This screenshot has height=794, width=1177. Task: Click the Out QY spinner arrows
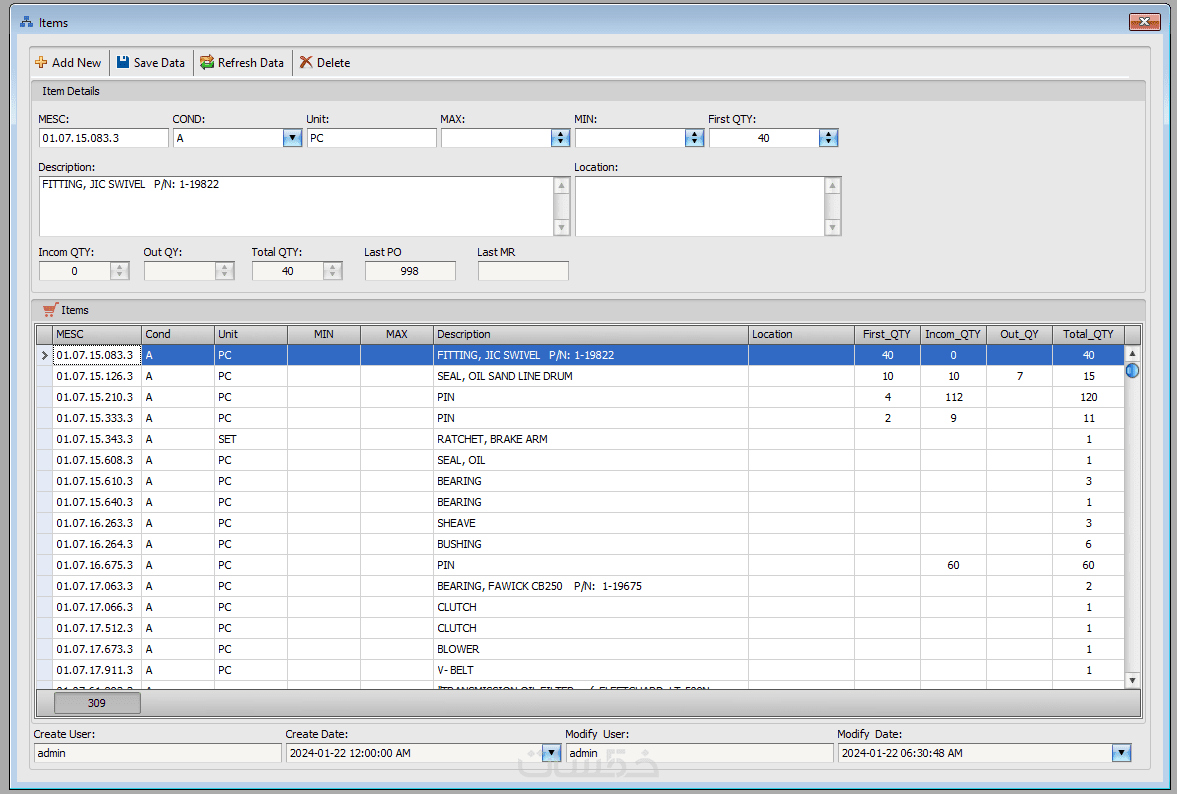[x=224, y=271]
